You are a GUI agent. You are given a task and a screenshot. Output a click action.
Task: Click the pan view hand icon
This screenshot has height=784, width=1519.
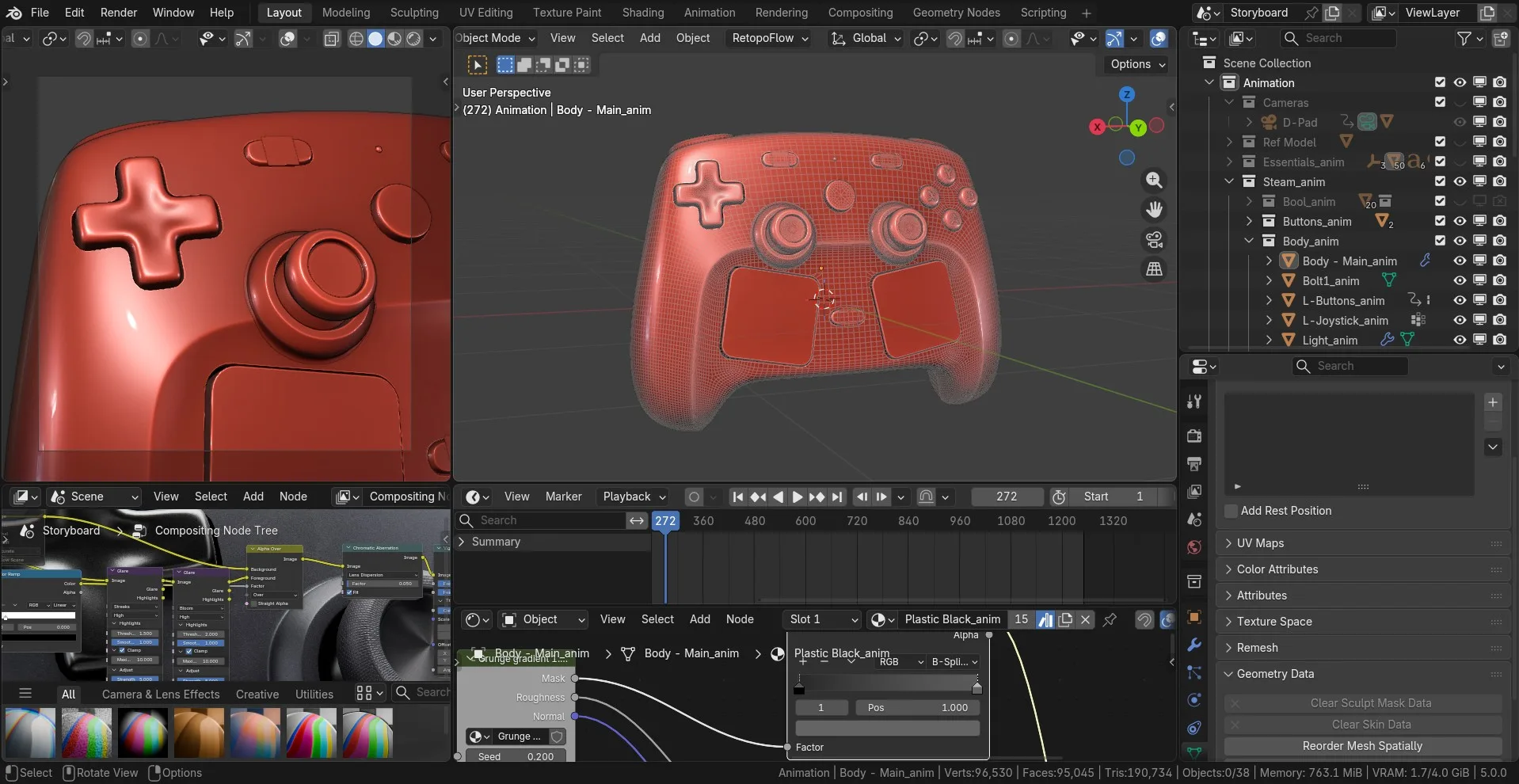(x=1155, y=210)
